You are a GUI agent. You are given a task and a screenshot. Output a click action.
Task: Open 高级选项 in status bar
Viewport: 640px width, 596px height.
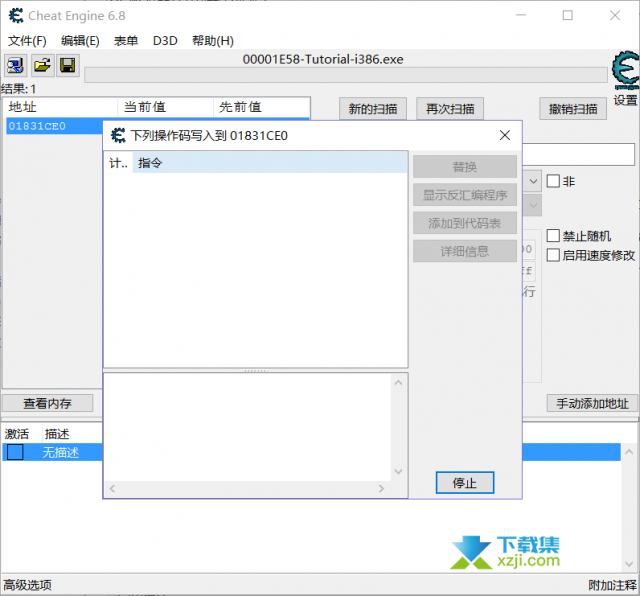28,585
